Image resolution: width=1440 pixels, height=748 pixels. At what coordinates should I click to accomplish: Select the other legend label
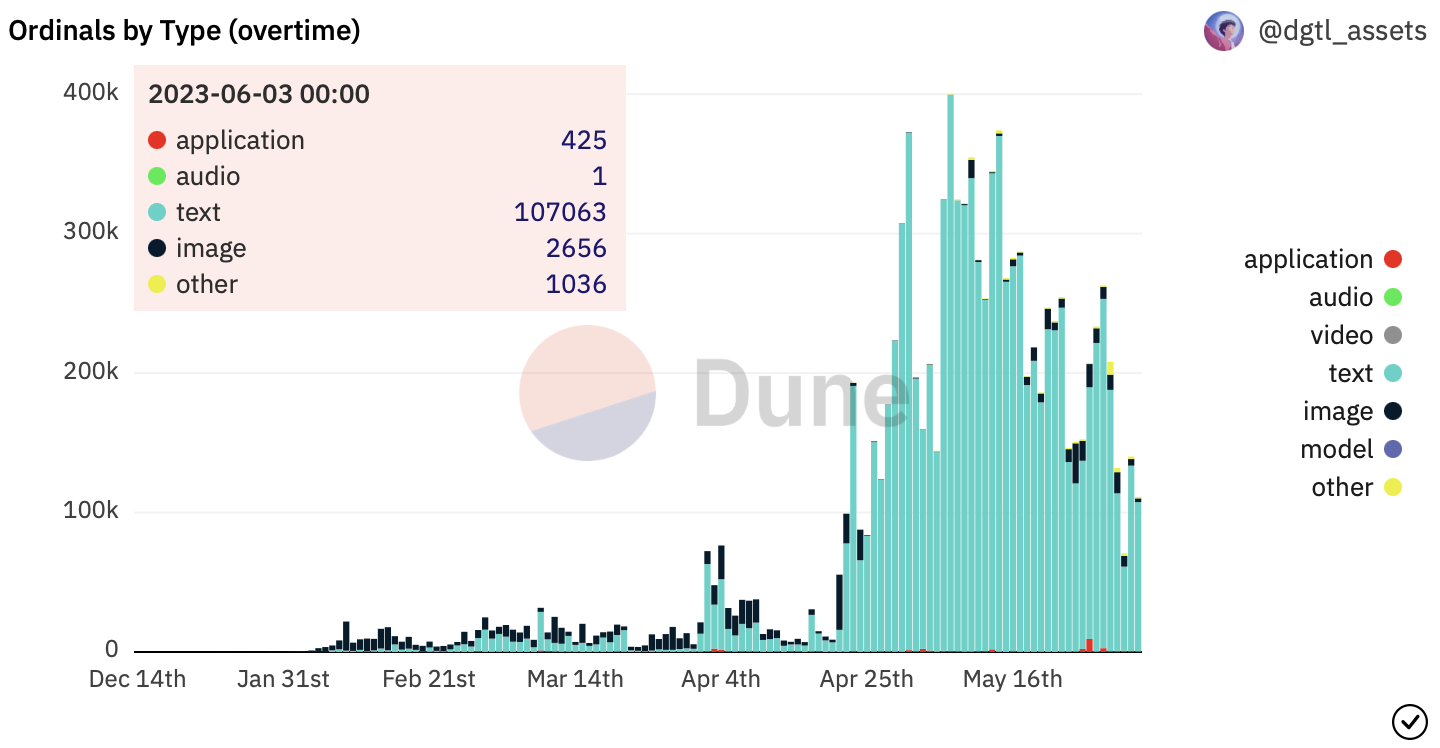point(1342,488)
